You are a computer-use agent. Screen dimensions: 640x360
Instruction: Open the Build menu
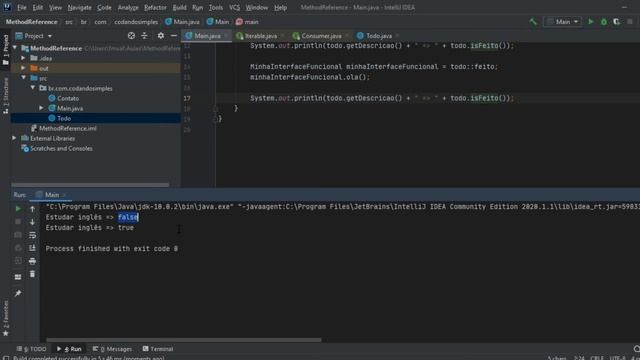(x=179, y=7)
